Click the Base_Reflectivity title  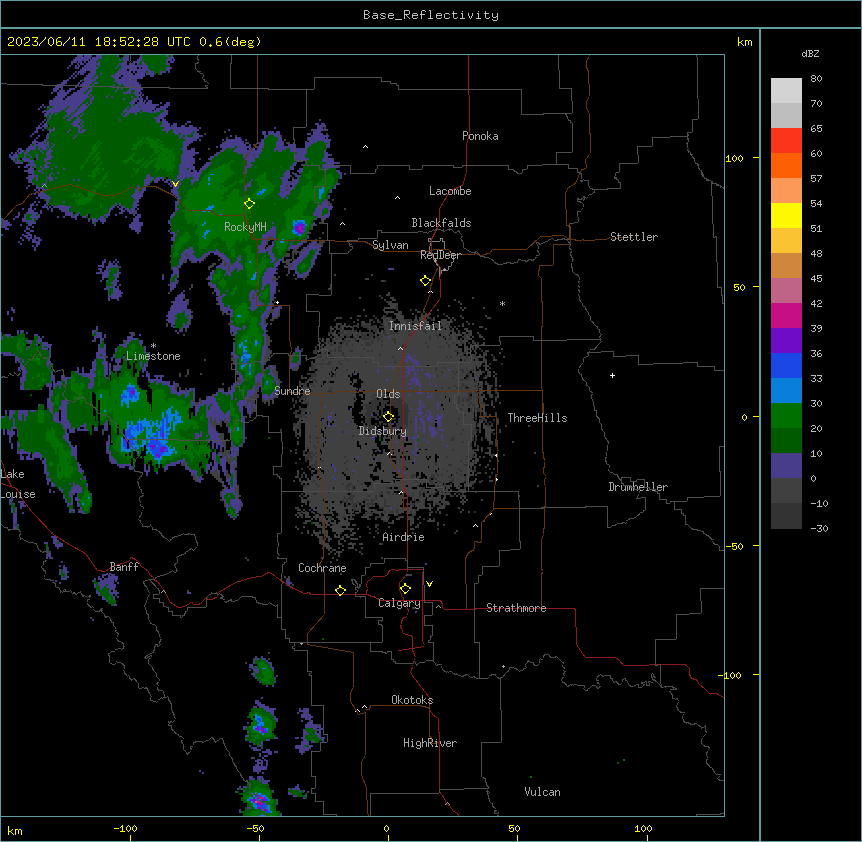point(431,15)
